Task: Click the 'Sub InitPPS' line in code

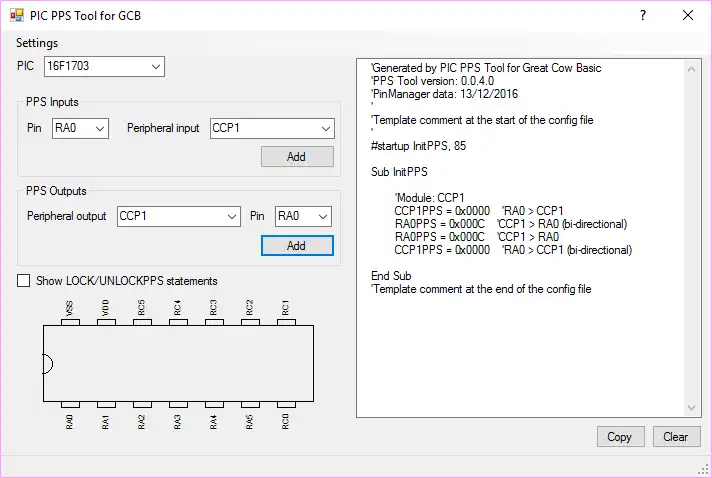Action: [x=399, y=172]
